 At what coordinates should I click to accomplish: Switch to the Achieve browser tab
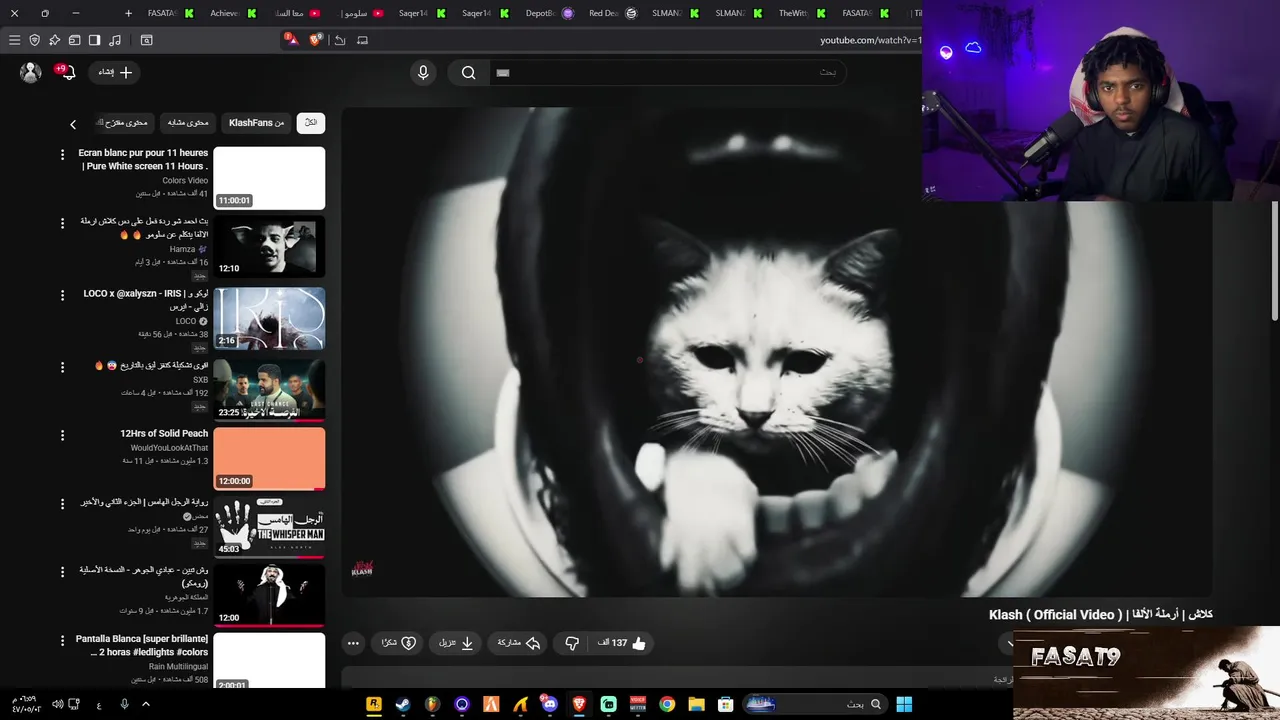(232, 13)
